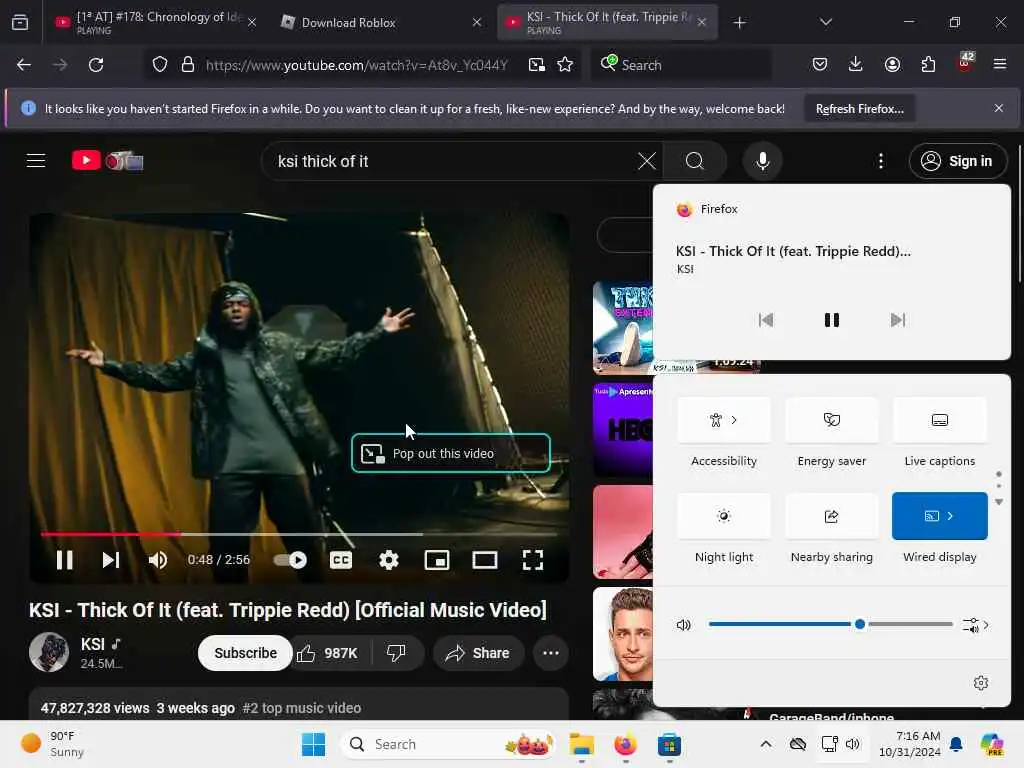The width and height of the screenshot is (1024, 768).
Task: Share the video
Action: pyautogui.click(x=478, y=653)
